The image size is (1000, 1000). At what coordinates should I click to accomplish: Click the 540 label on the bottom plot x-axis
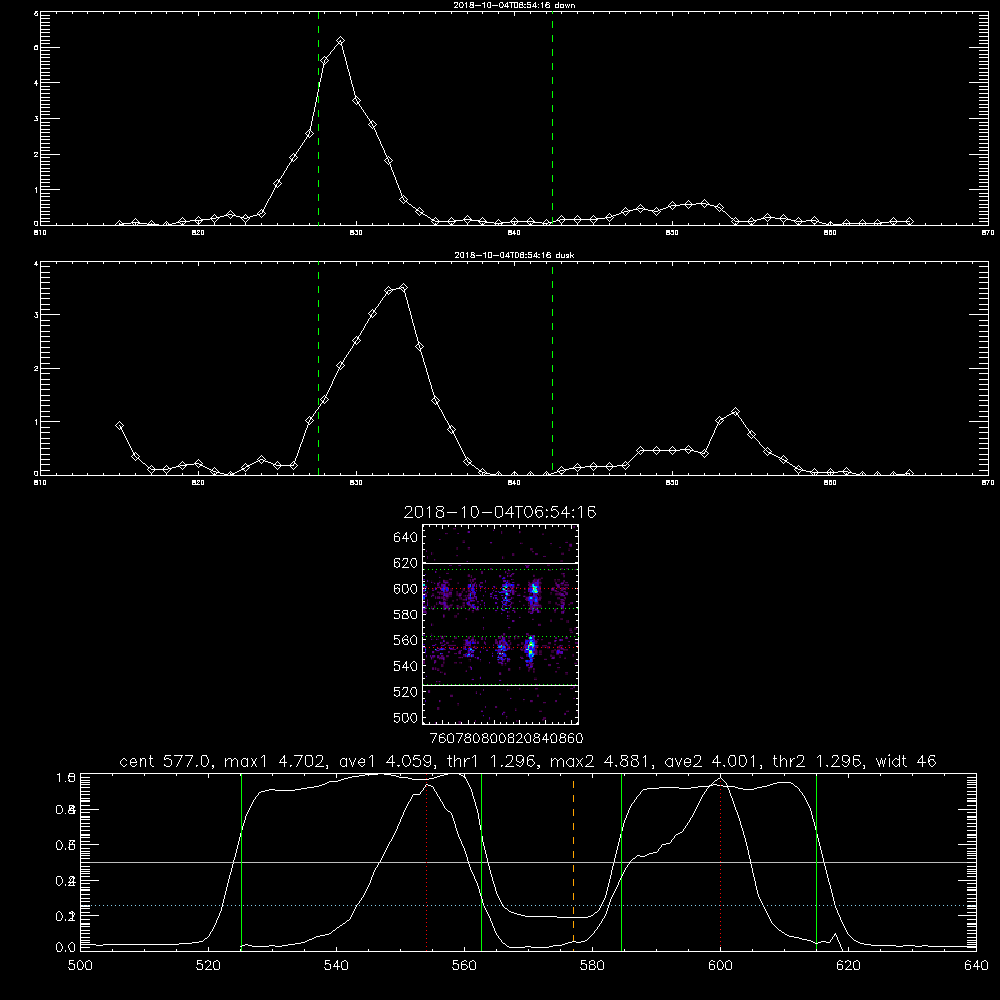(336, 966)
